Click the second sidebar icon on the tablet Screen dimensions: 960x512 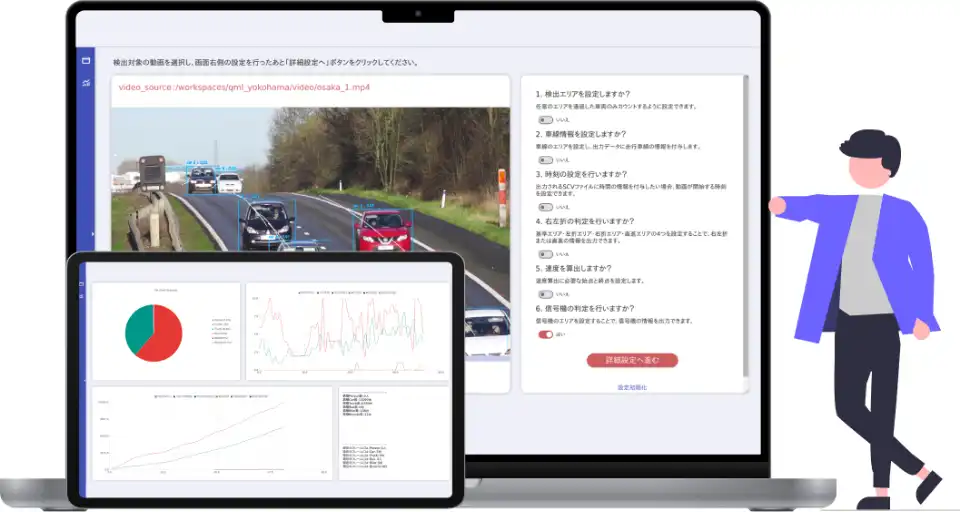81,298
